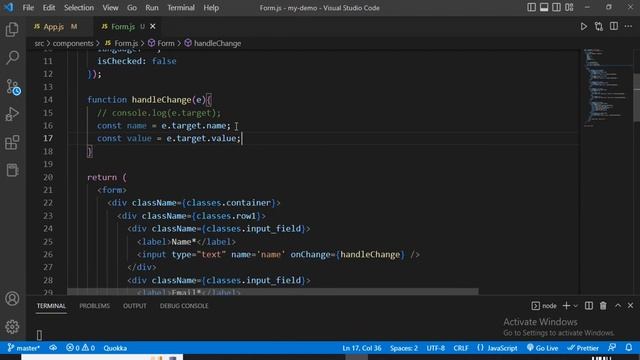Open the Go menu

click(131, 8)
